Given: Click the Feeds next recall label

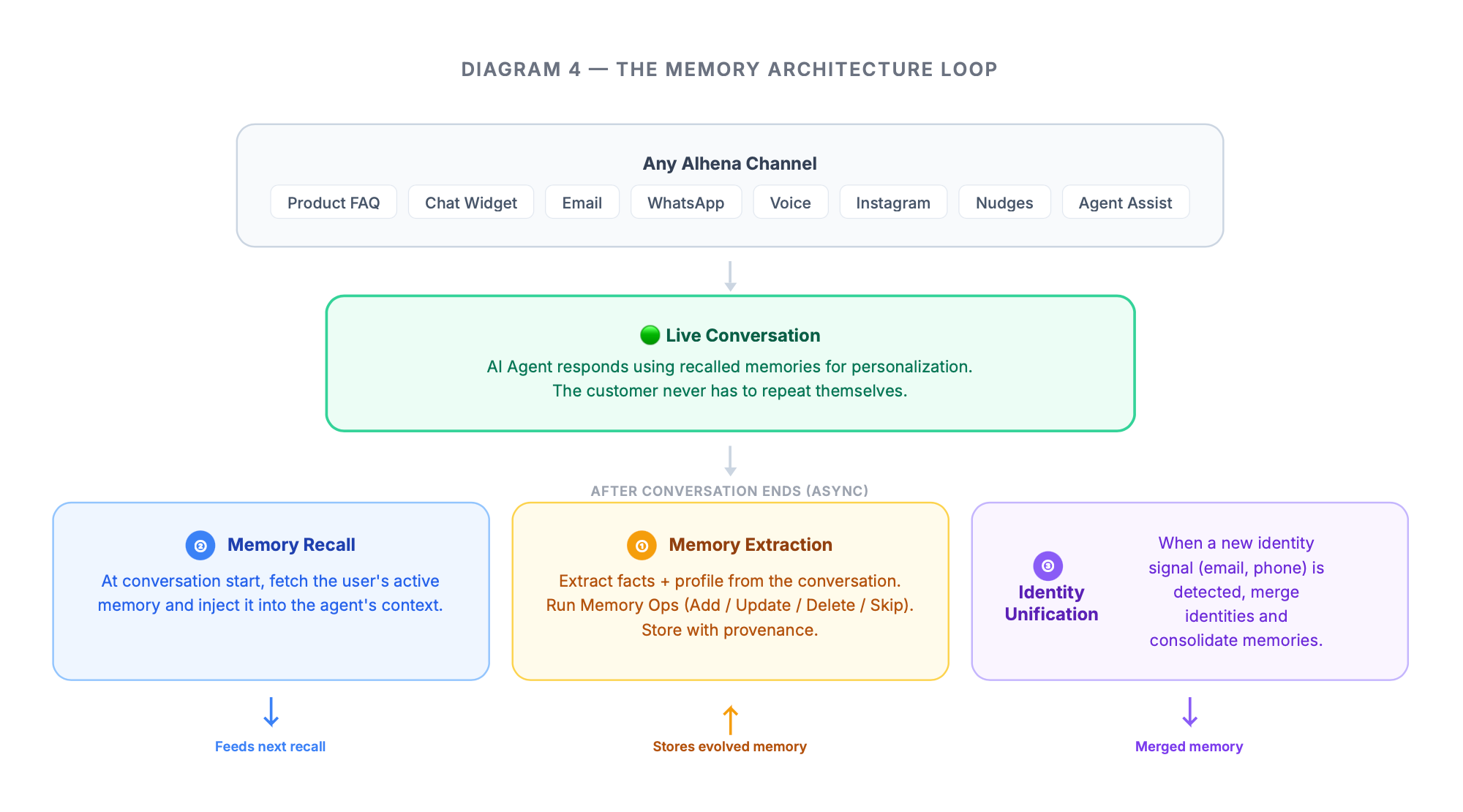Looking at the screenshot, I should pos(271,746).
